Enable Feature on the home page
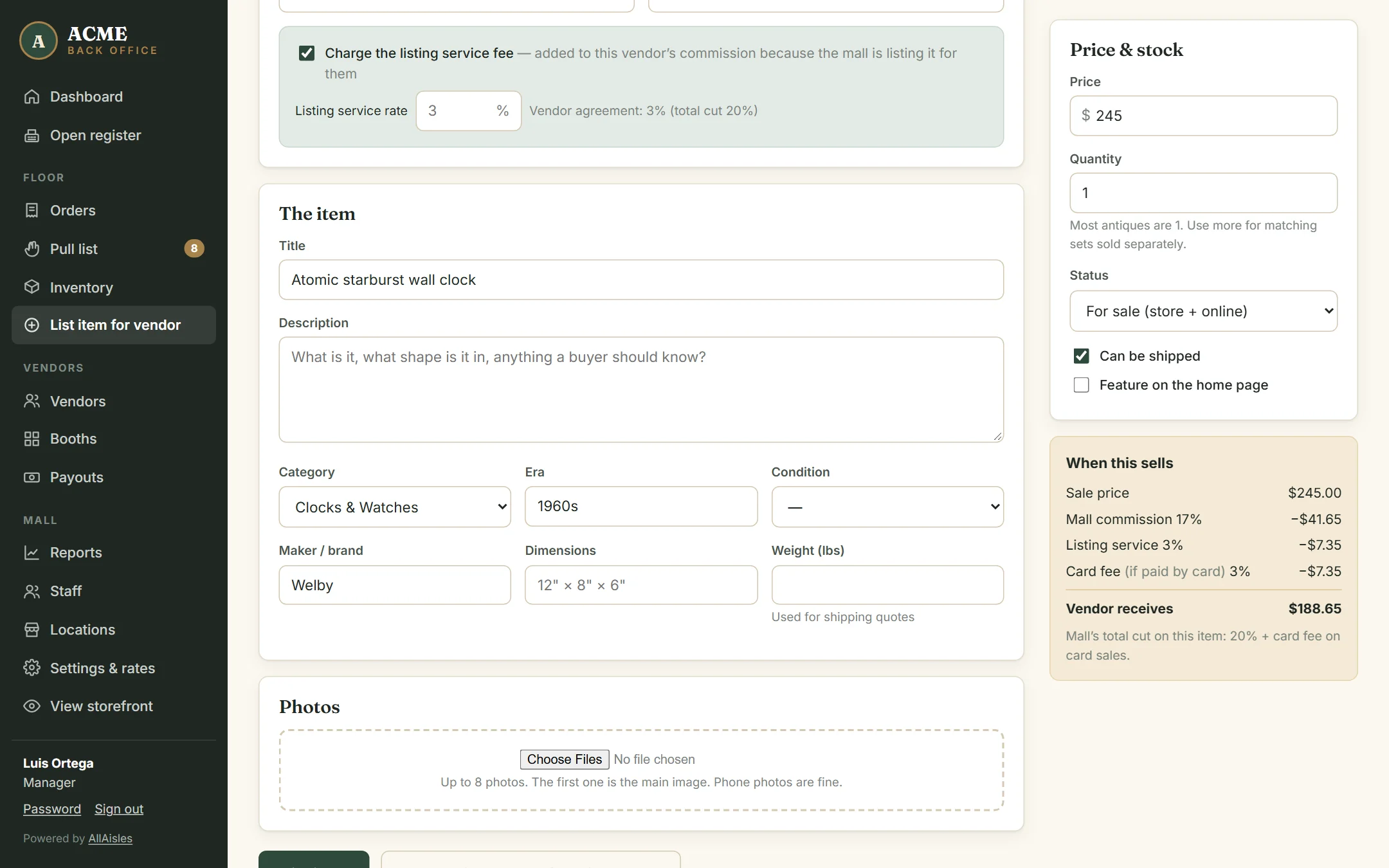The width and height of the screenshot is (1389, 868). point(1081,384)
